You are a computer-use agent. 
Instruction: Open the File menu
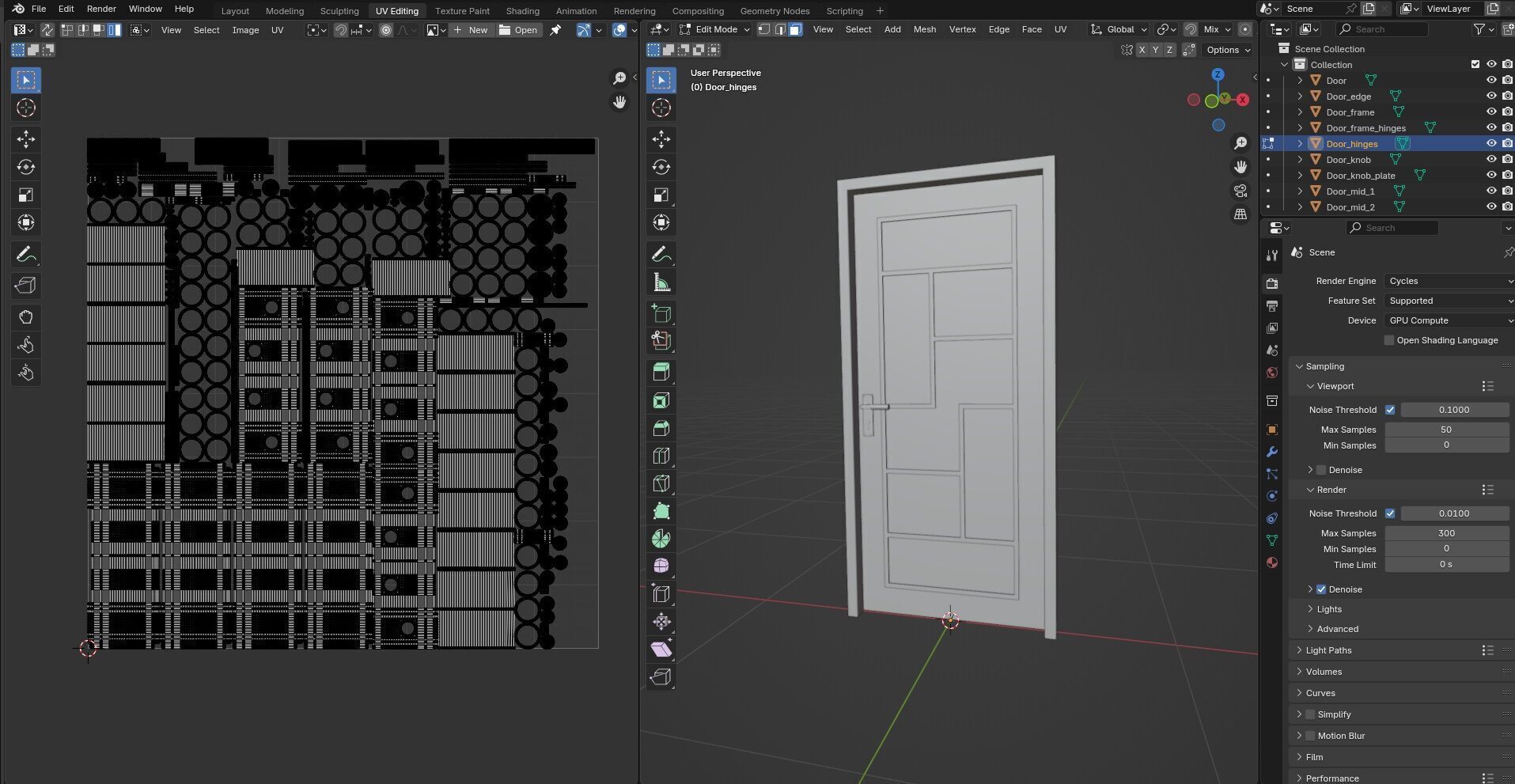38,9
